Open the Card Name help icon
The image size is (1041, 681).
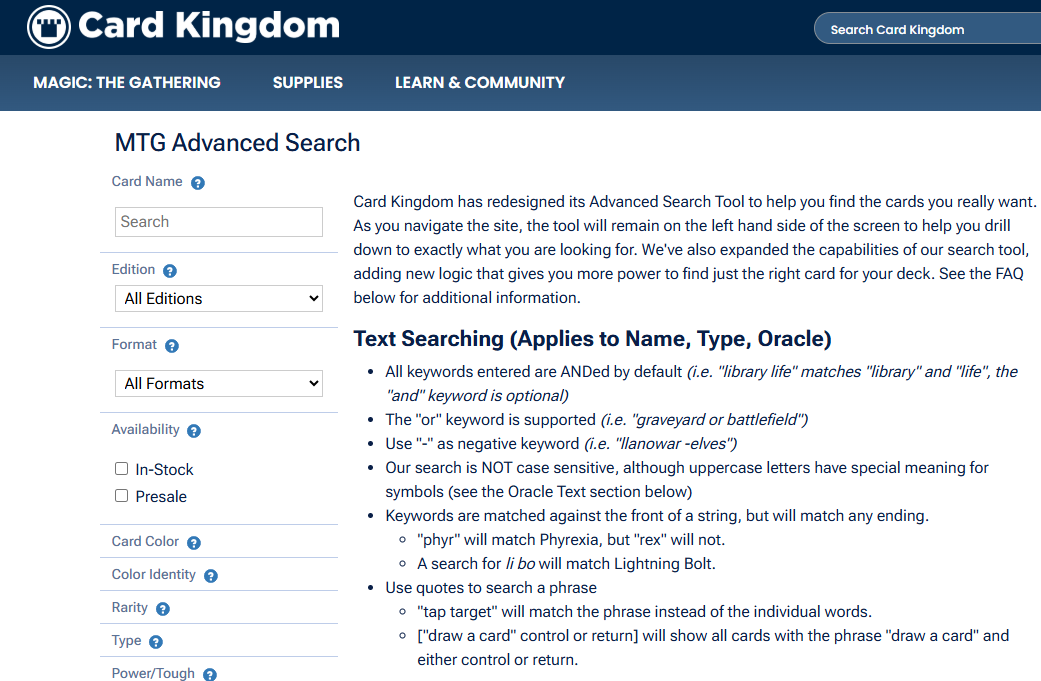coord(198,183)
